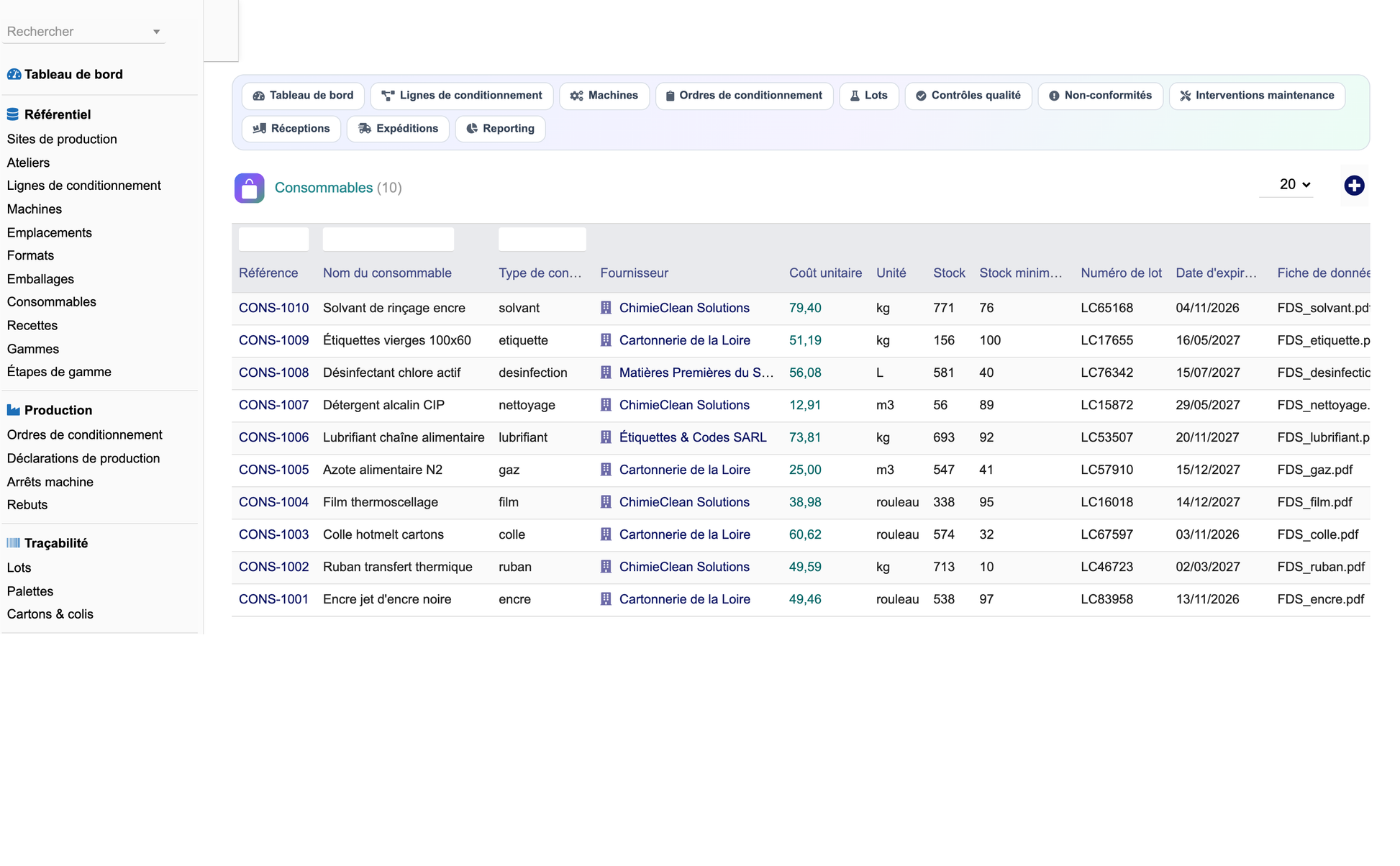Open the Réceptions tab

[x=291, y=129]
